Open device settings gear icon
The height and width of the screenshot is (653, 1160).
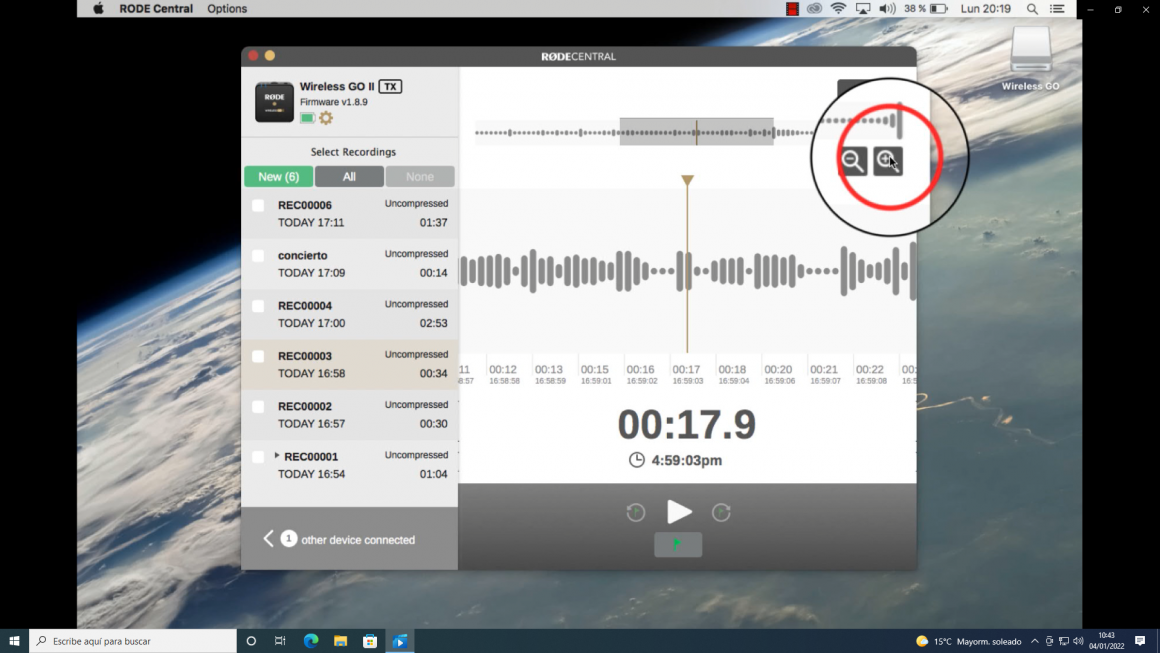(x=326, y=118)
